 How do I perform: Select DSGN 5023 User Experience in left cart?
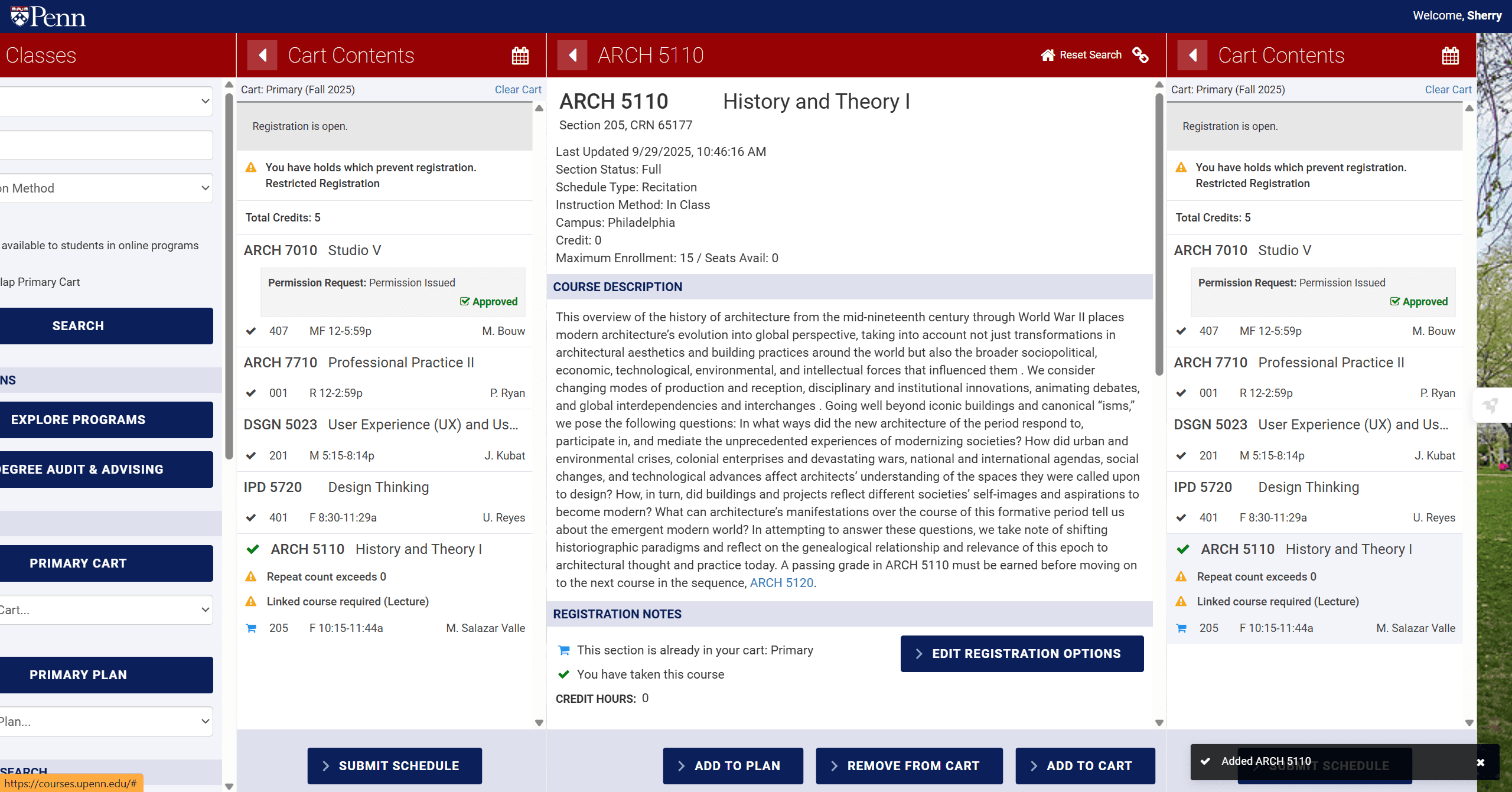click(x=381, y=425)
